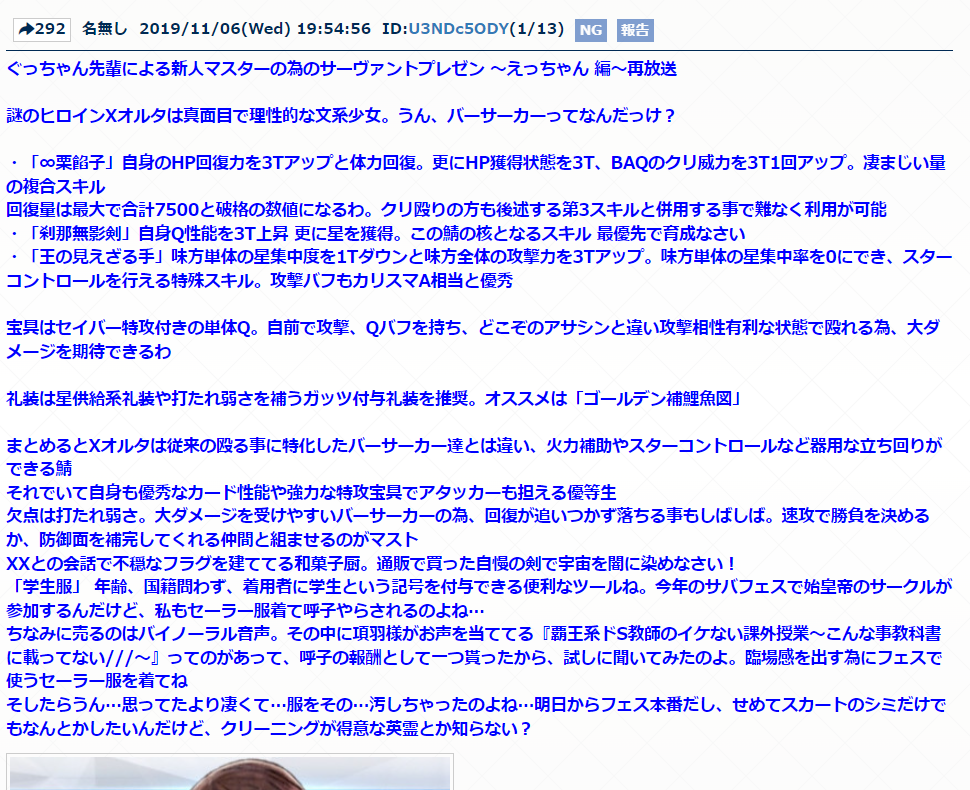Click the post timestamp 2019/11/06(Wed) 19:54:56

(x=254, y=29)
